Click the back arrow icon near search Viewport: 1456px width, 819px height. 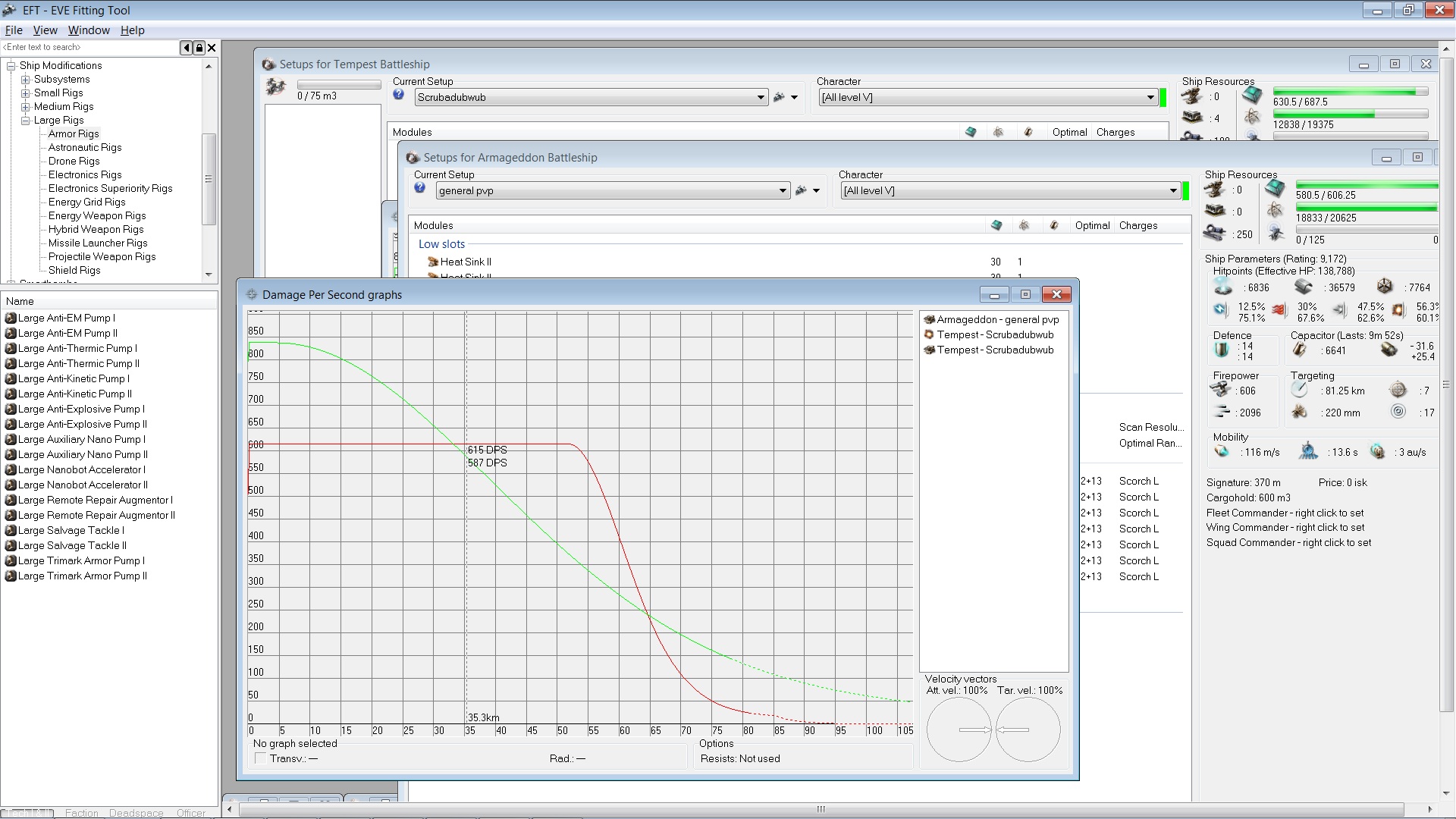(x=187, y=48)
